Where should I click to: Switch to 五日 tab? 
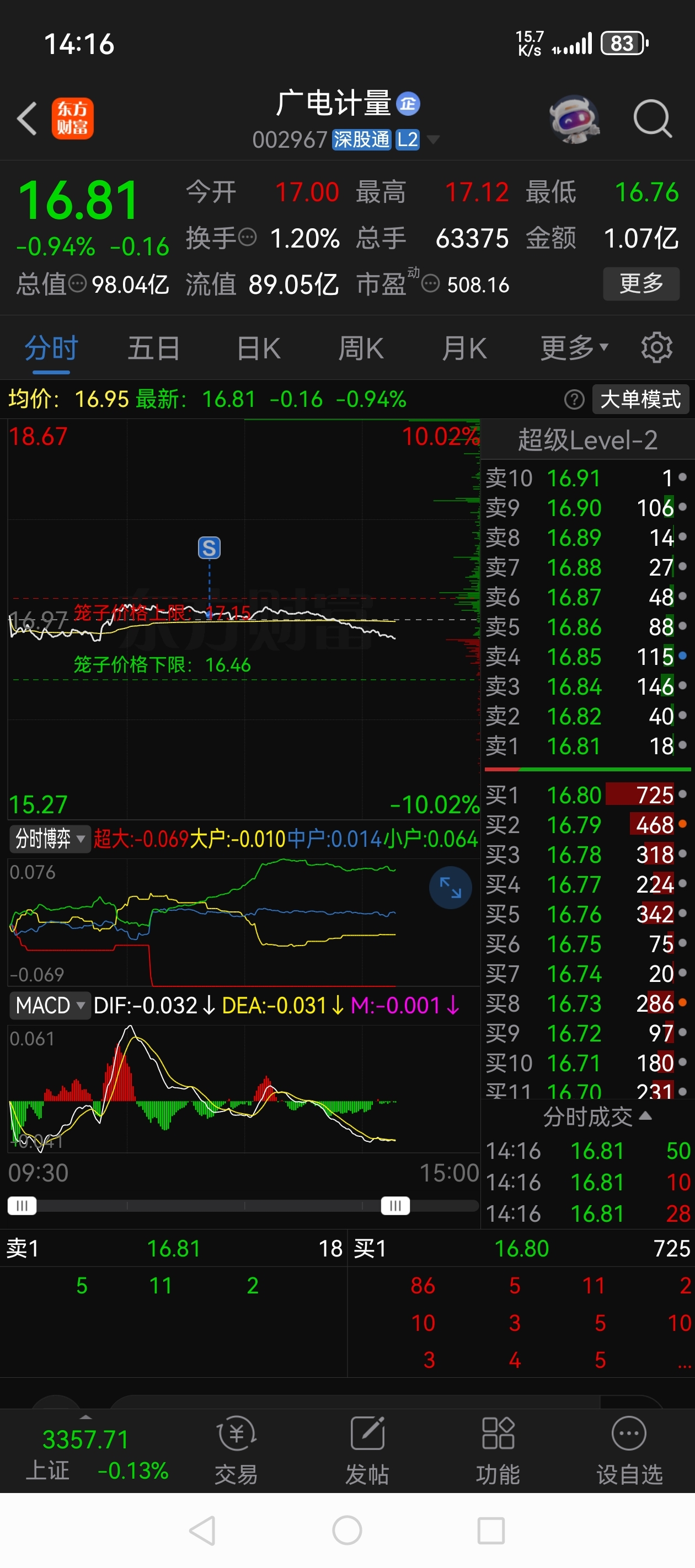154,349
